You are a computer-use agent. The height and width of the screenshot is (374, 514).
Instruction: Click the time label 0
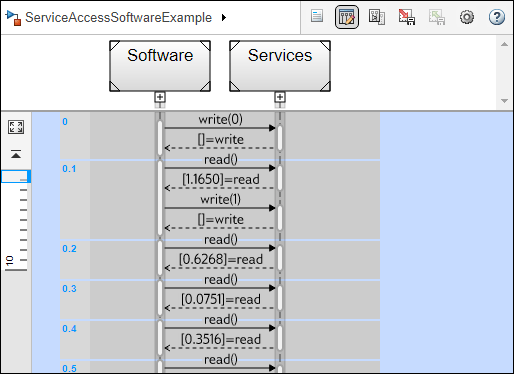pyautogui.click(x=65, y=122)
